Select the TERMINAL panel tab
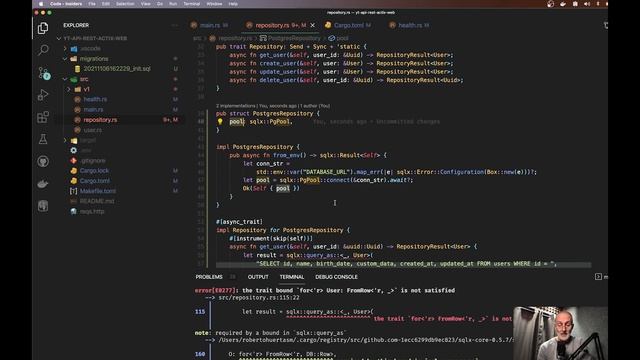Viewport: 640px width, 360px height. pyautogui.click(x=292, y=277)
